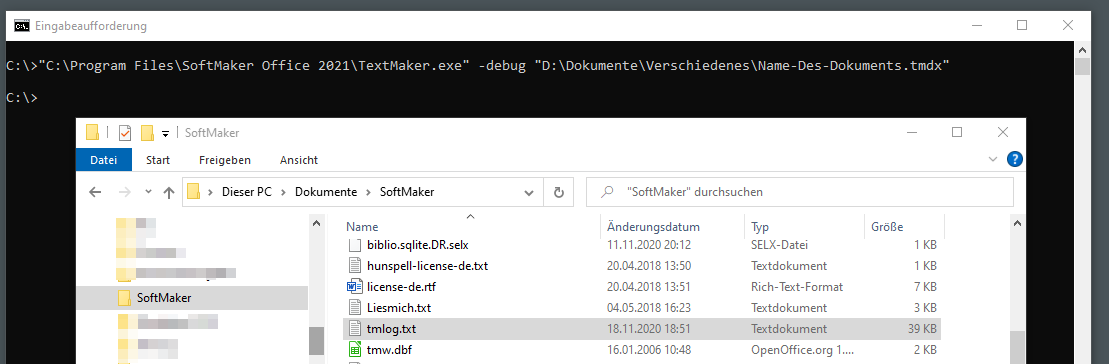The height and width of the screenshot is (364, 1109).
Task: Open the Start ribbon tab
Action: (x=158, y=160)
